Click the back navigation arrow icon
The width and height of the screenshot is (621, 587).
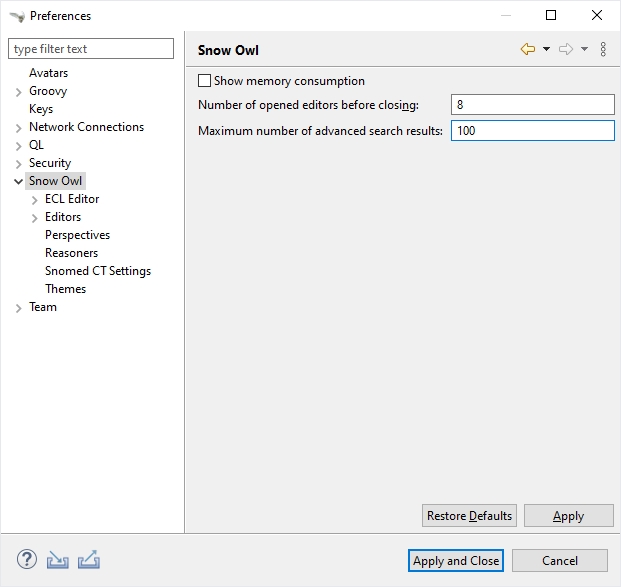click(527, 49)
